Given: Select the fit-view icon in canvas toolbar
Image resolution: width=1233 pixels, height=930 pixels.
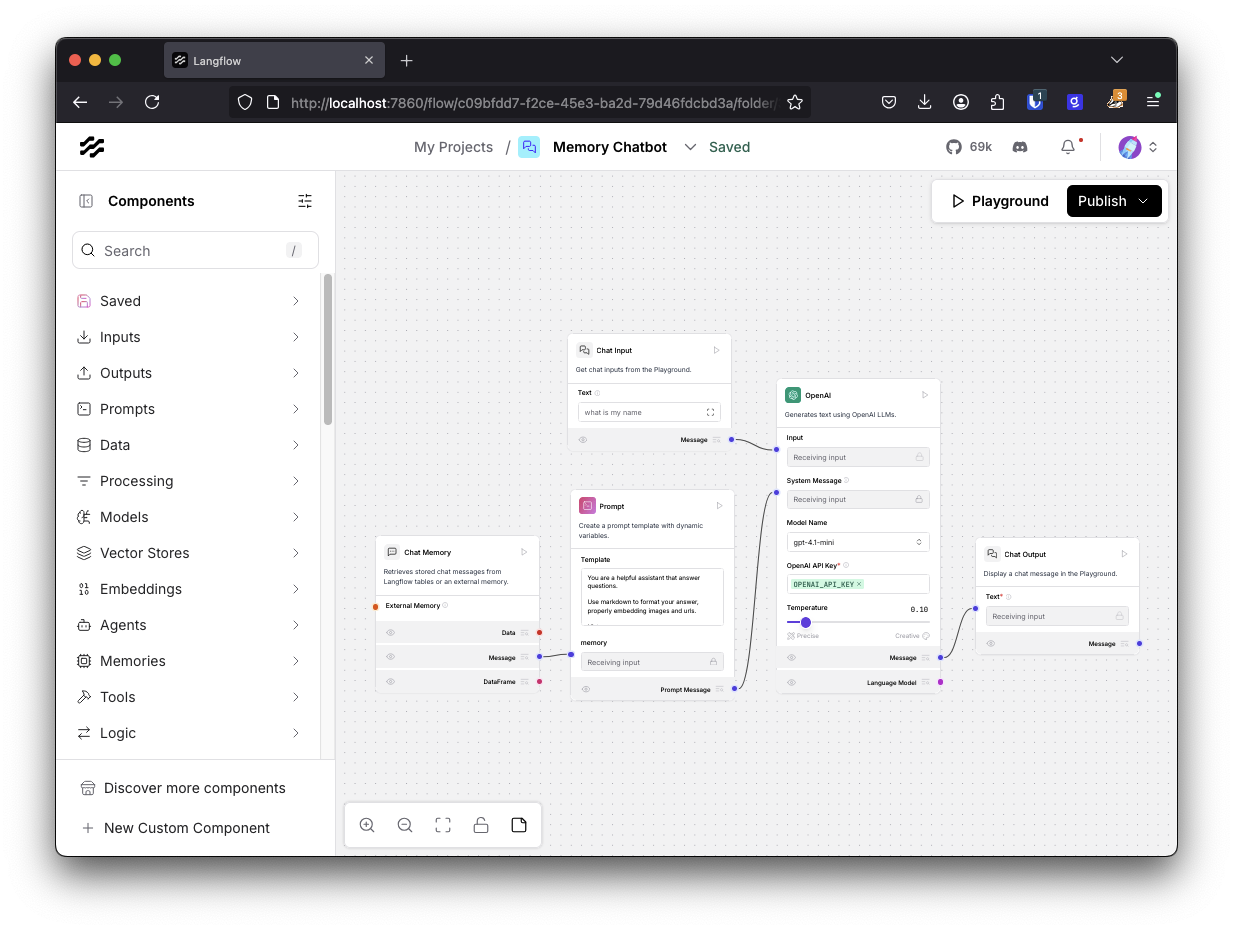Looking at the screenshot, I should point(443,824).
